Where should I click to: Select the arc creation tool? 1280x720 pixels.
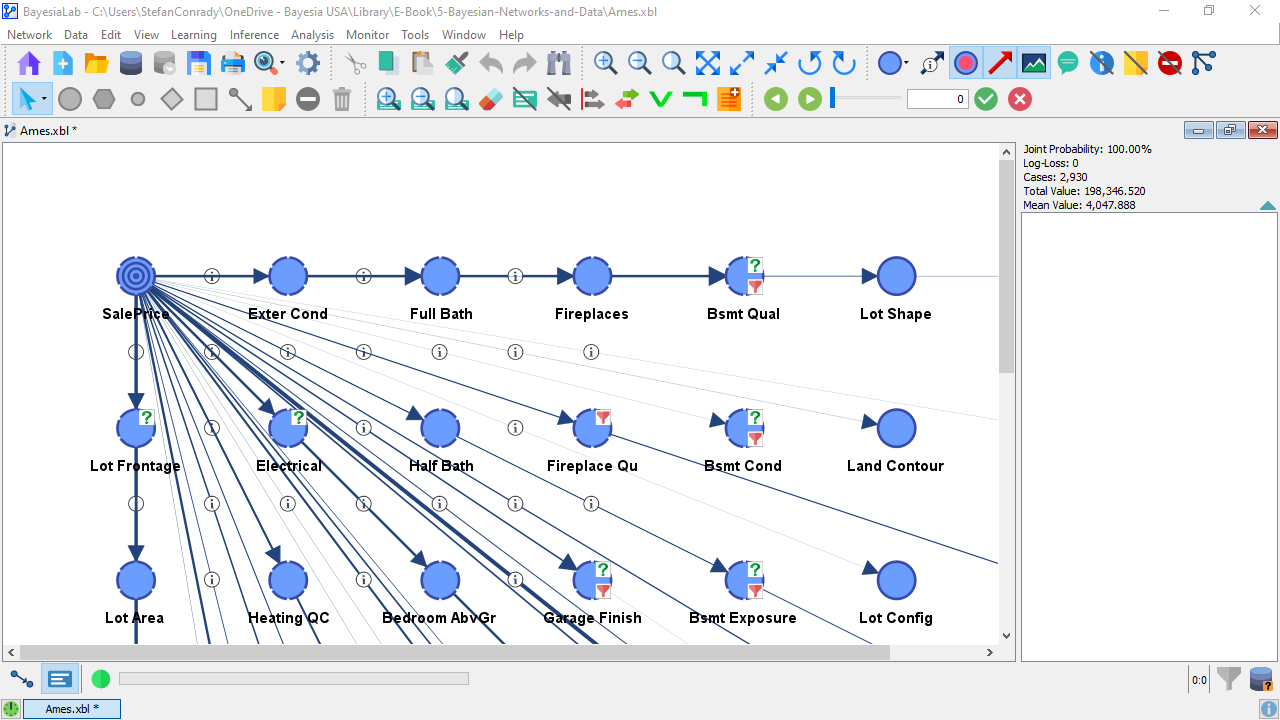(x=240, y=99)
